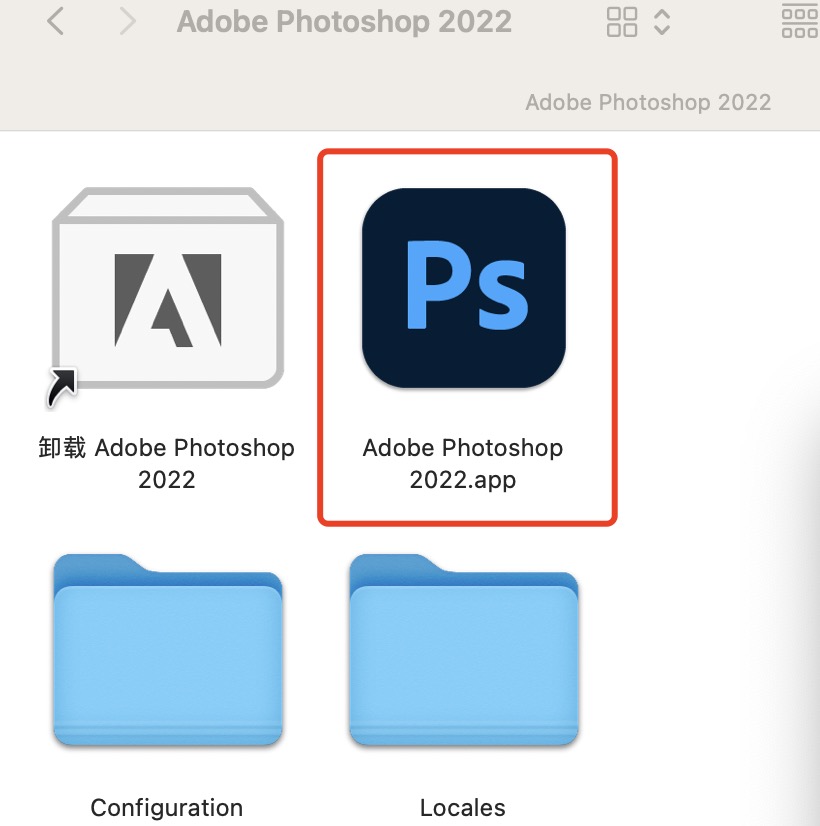The width and height of the screenshot is (820, 826).
Task: Click the Locales folder name
Action: point(463,808)
